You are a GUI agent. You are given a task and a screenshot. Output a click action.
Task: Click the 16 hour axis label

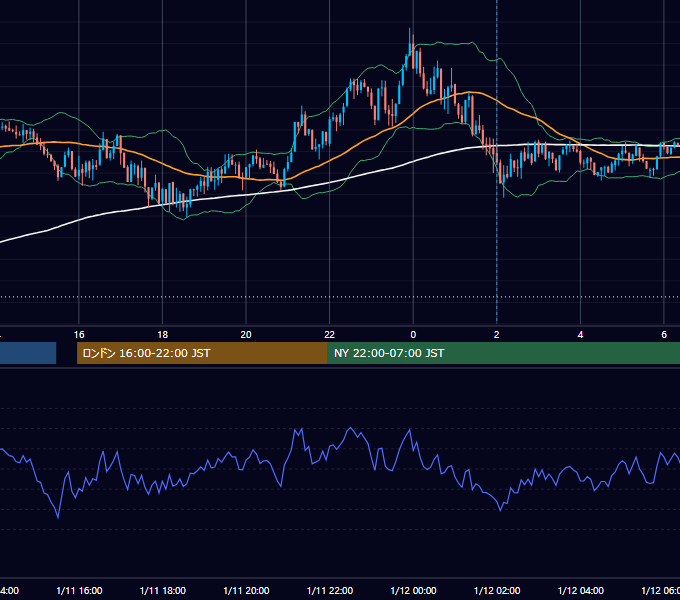(x=79, y=335)
